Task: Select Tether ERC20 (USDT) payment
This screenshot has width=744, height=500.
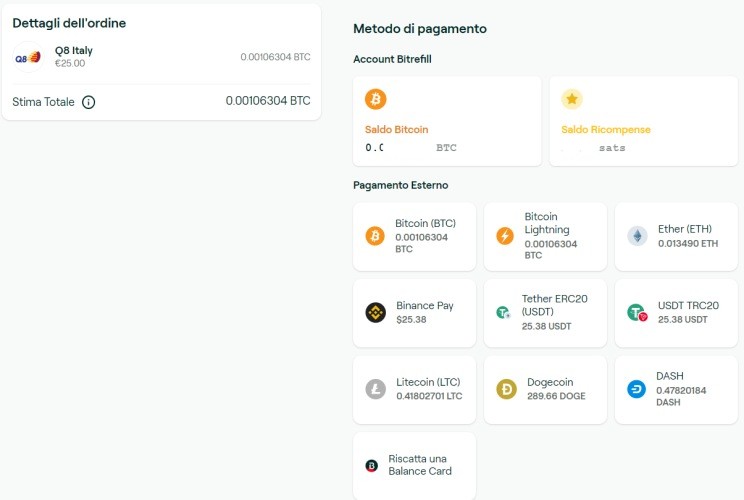Action: click(x=545, y=313)
